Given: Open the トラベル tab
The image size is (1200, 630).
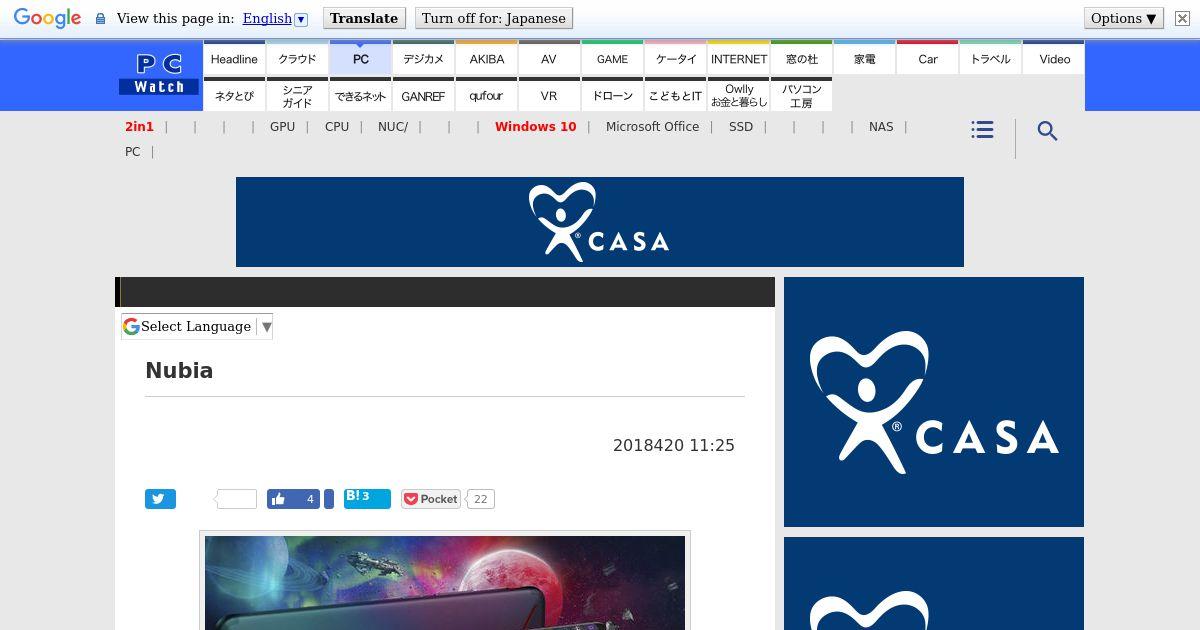Looking at the screenshot, I should coord(991,59).
